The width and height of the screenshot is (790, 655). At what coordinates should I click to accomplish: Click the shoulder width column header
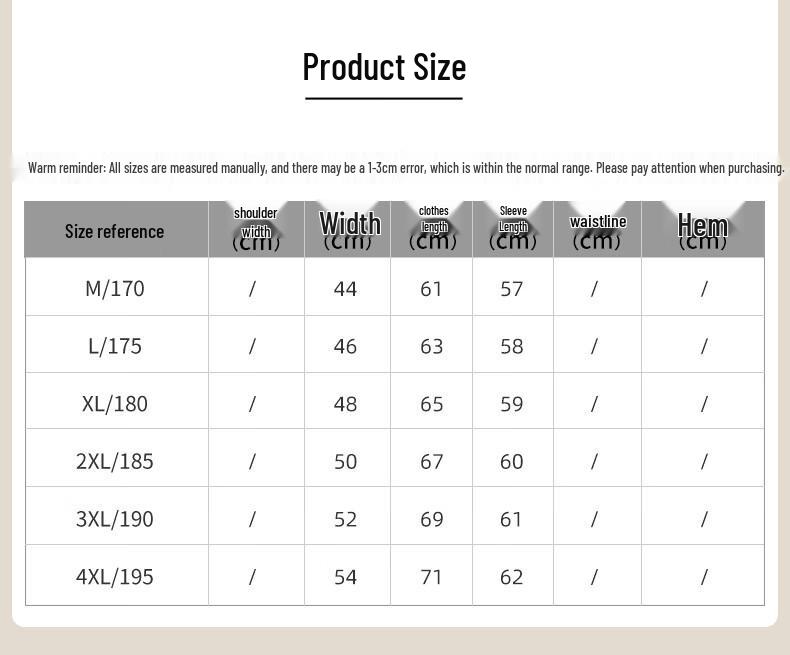pos(256,229)
